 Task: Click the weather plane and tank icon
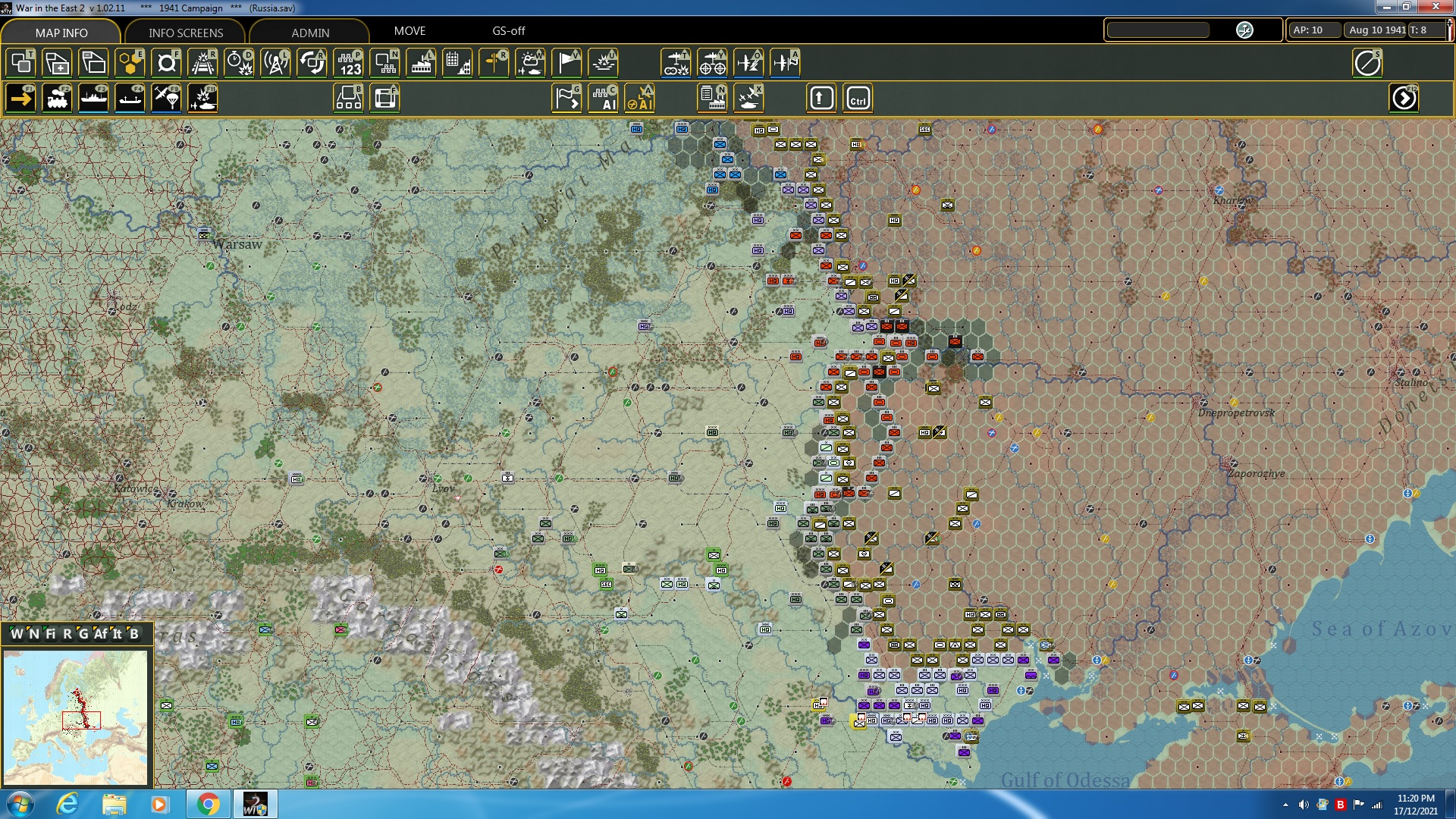point(530,63)
